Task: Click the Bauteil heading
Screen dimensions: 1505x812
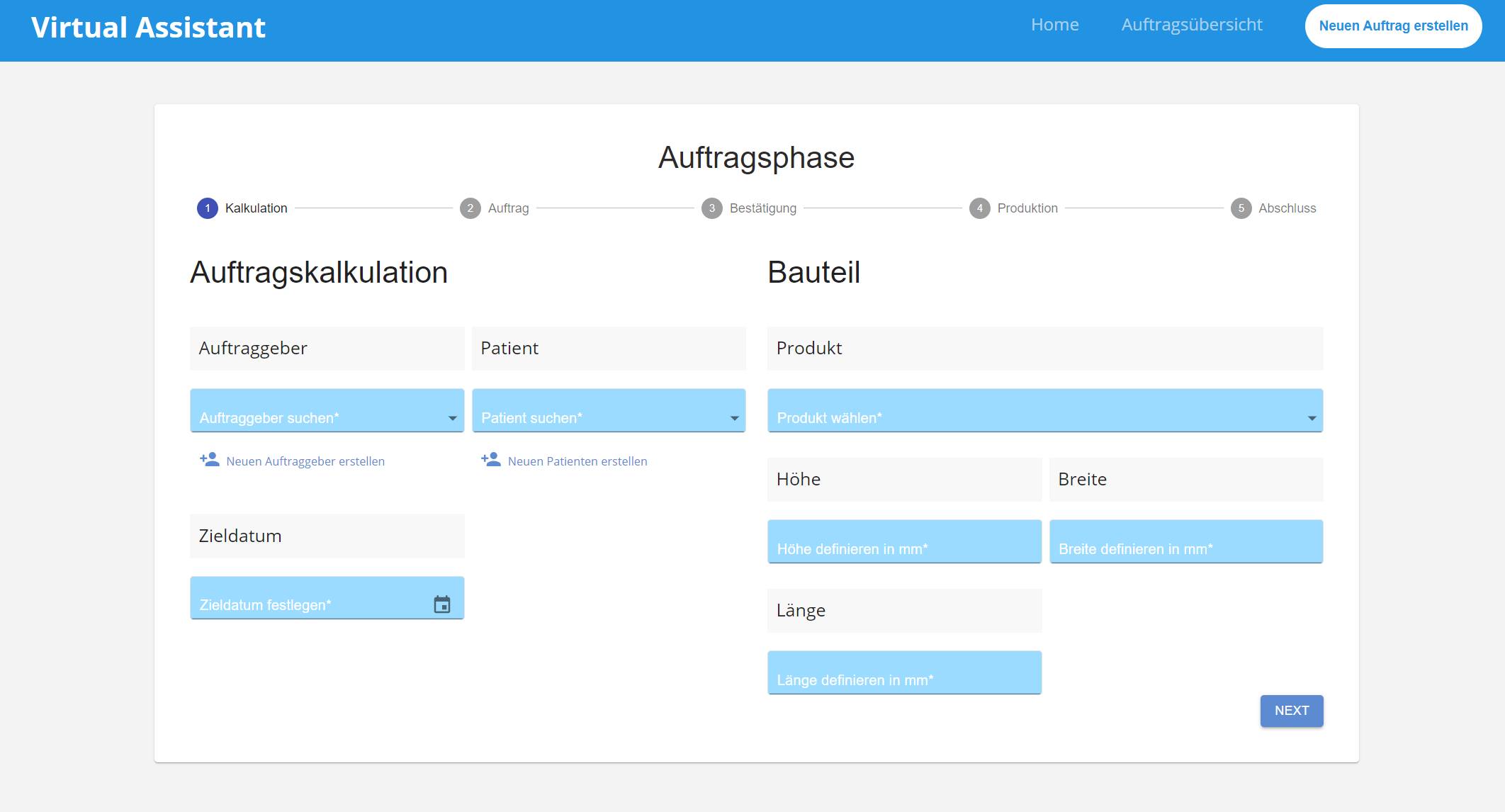Action: coord(814,273)
